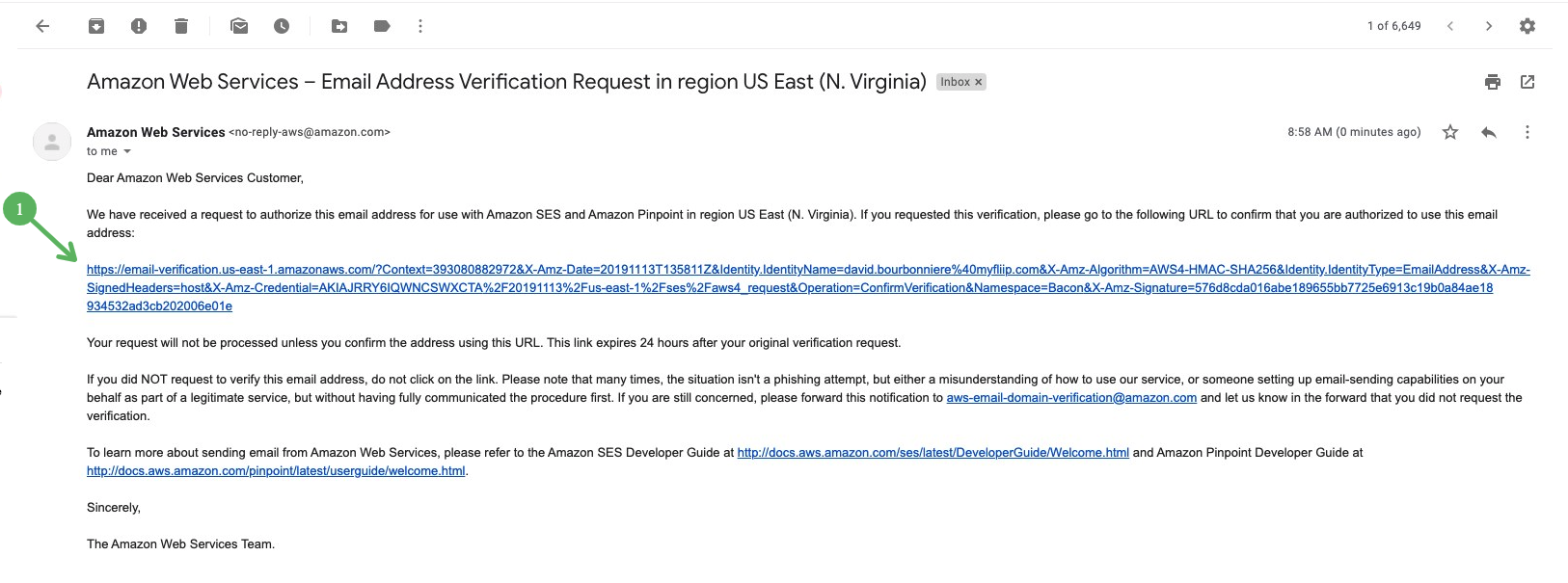The width and height of the screenshot is (1568, 583).
Task: Open the Amazon SES Developer Guide link
Action: tap(933, 452)
